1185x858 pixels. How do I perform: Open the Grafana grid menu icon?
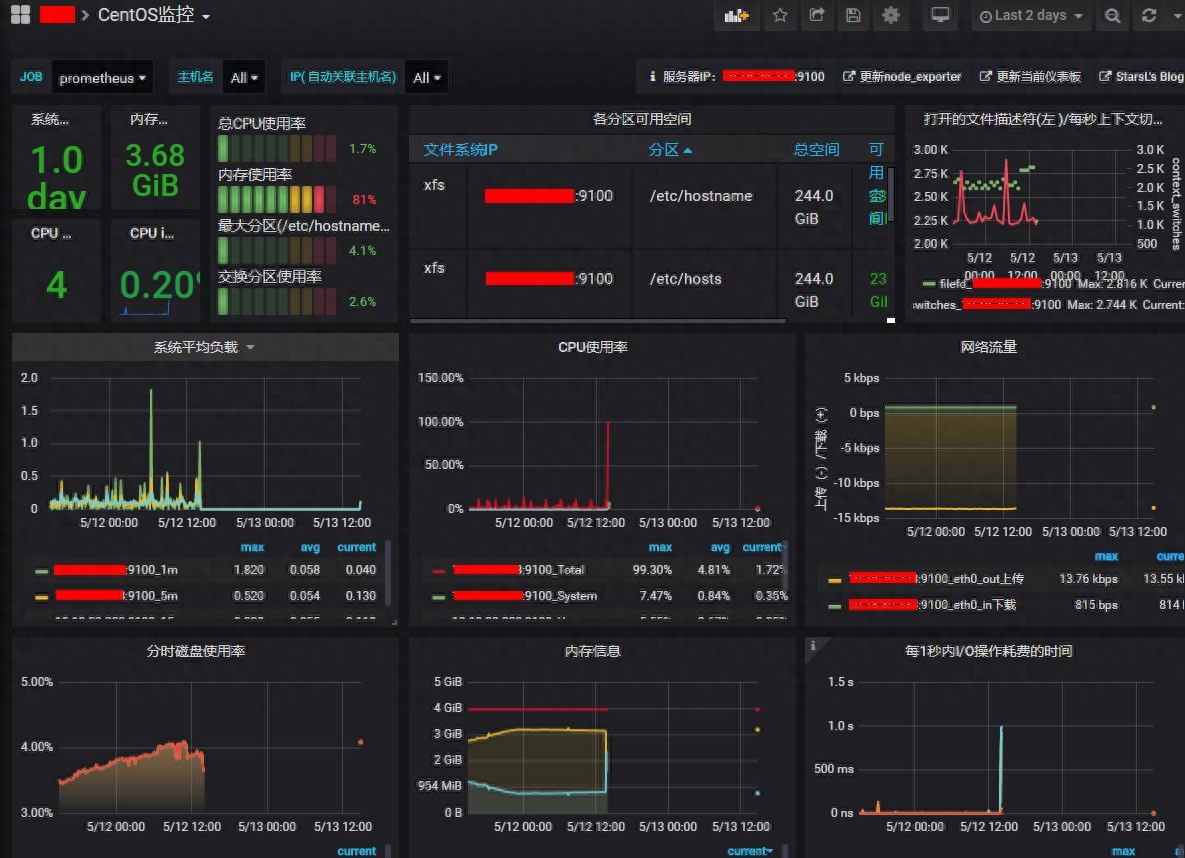(x=20, y=14)
